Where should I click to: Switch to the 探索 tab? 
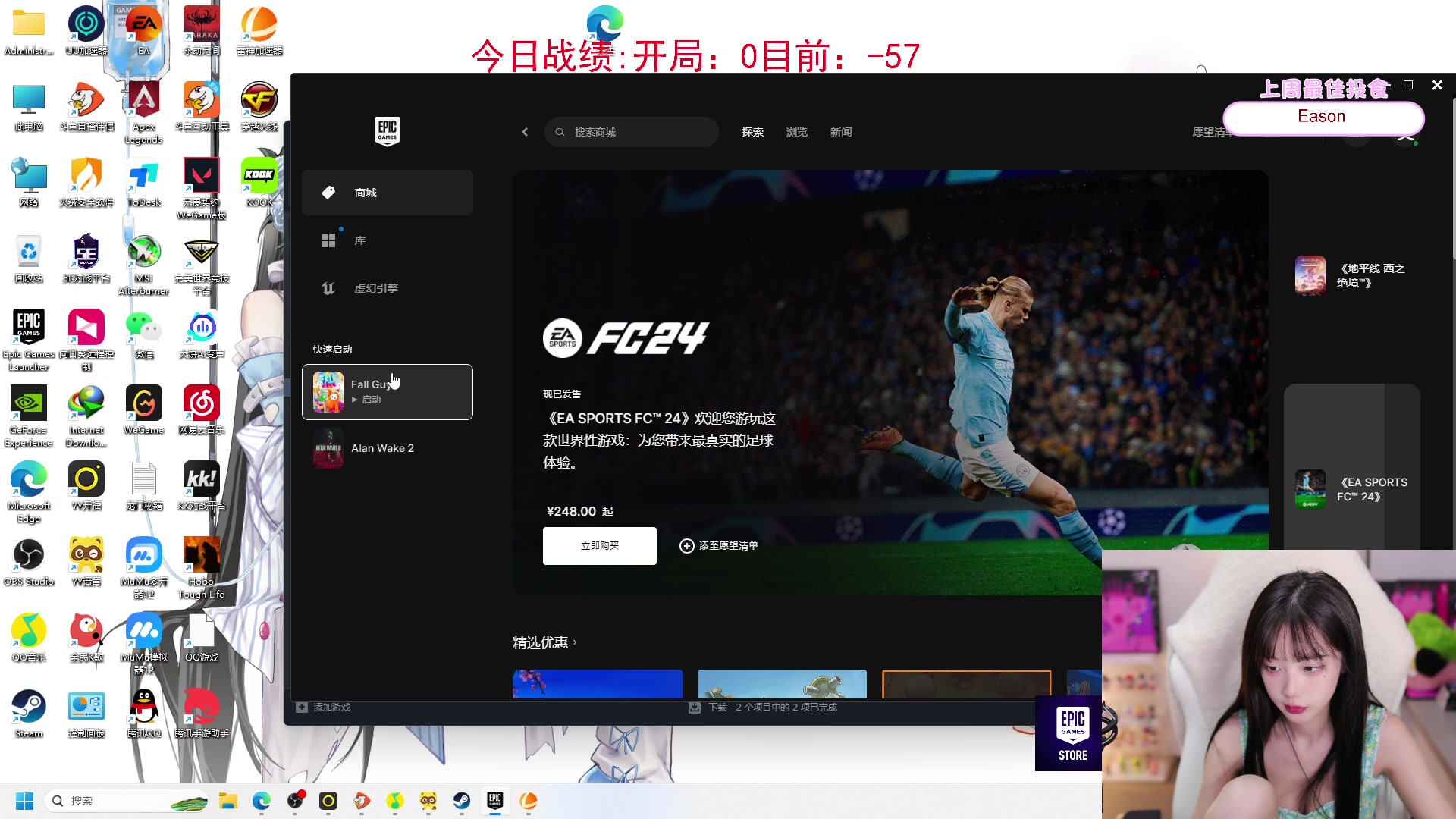(x=752, y=132)
